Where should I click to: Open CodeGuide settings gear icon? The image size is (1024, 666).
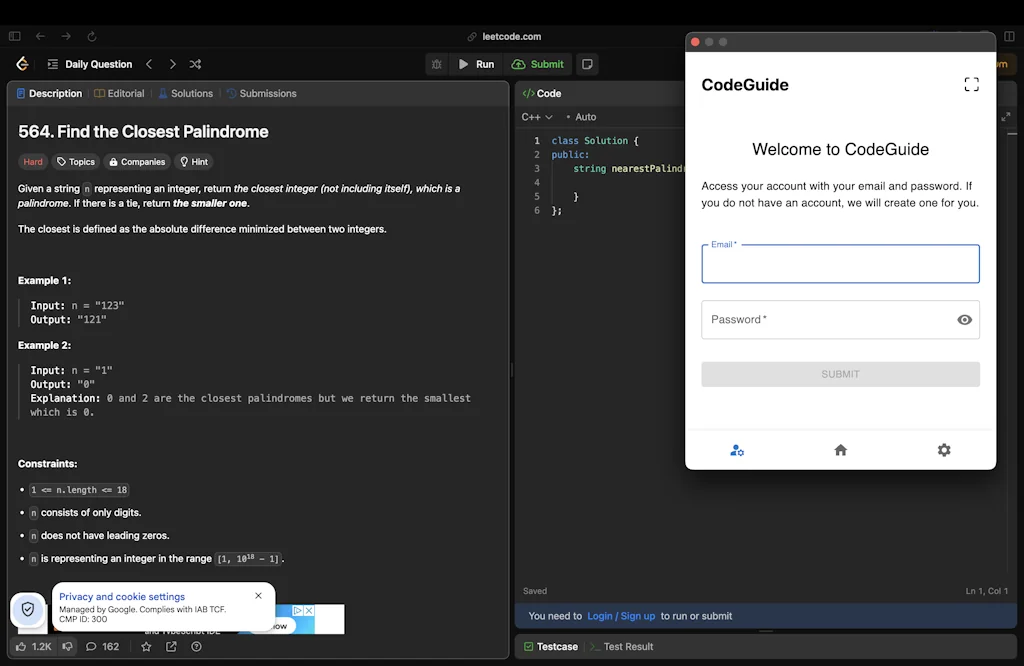point(944,450)
